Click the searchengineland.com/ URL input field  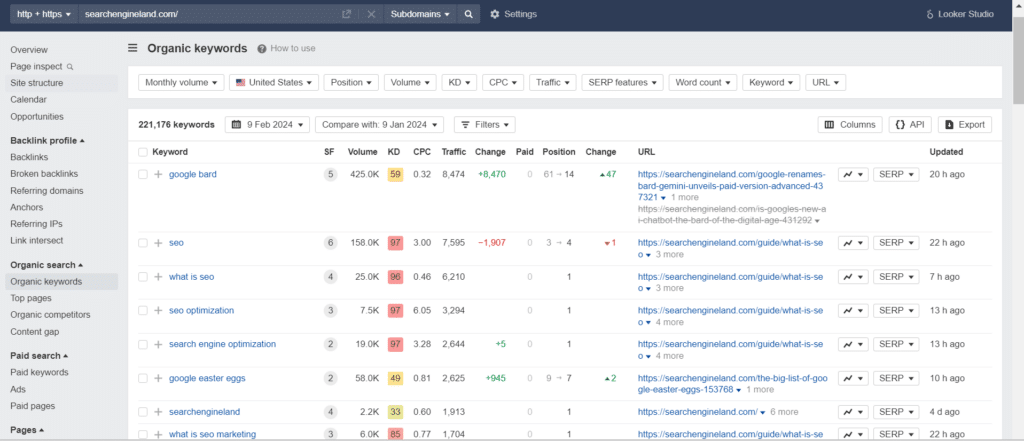click(x=209, y=14)
